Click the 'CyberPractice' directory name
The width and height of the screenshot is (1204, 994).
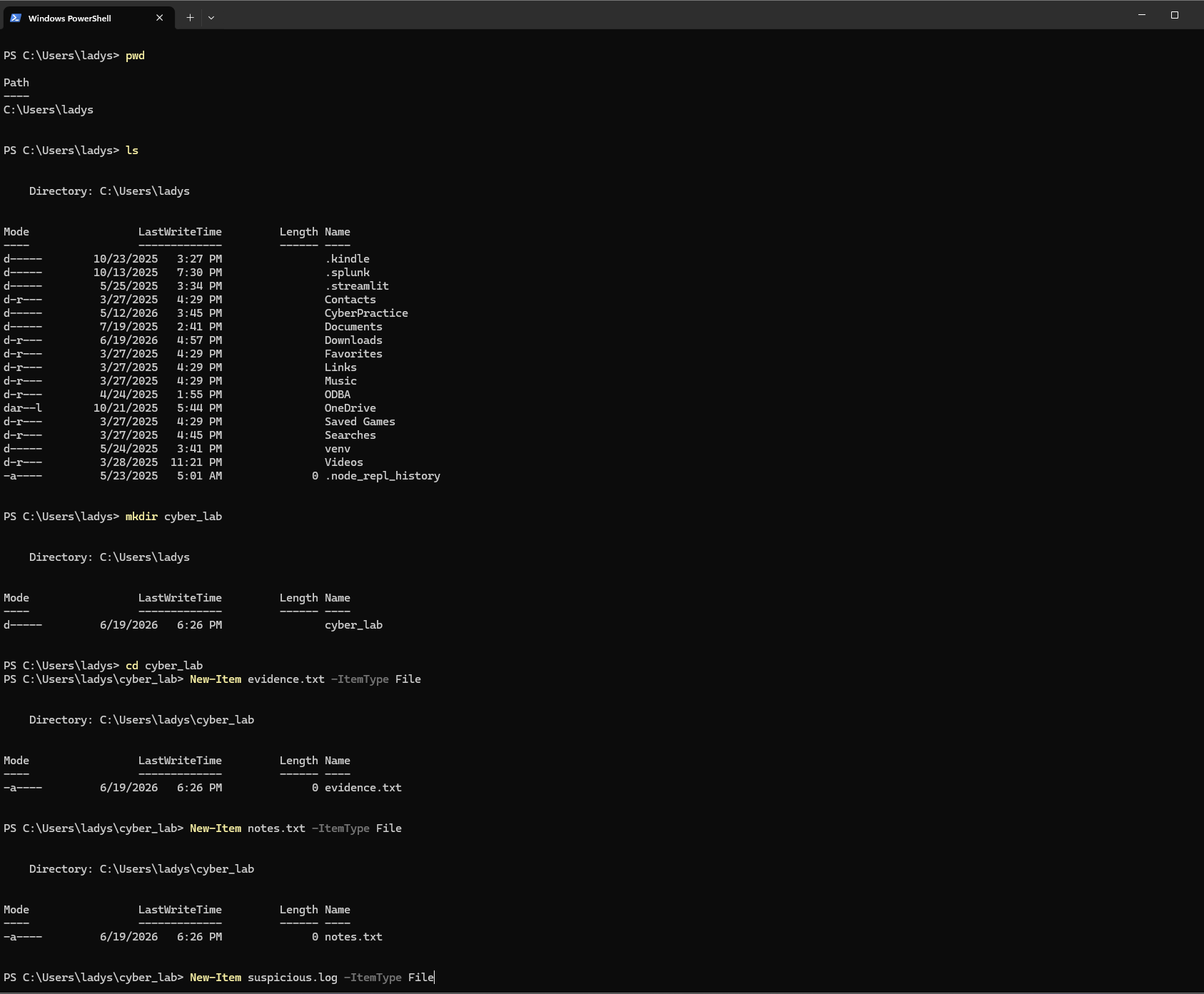(366, 313)
